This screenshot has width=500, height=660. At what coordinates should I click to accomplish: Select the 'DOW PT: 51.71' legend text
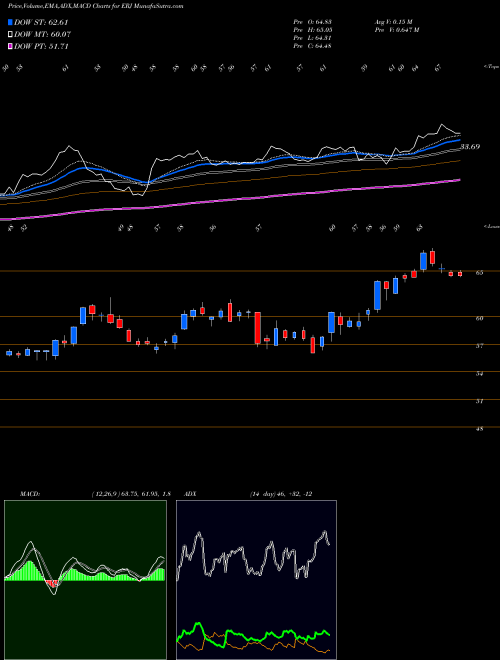[41, 46]
